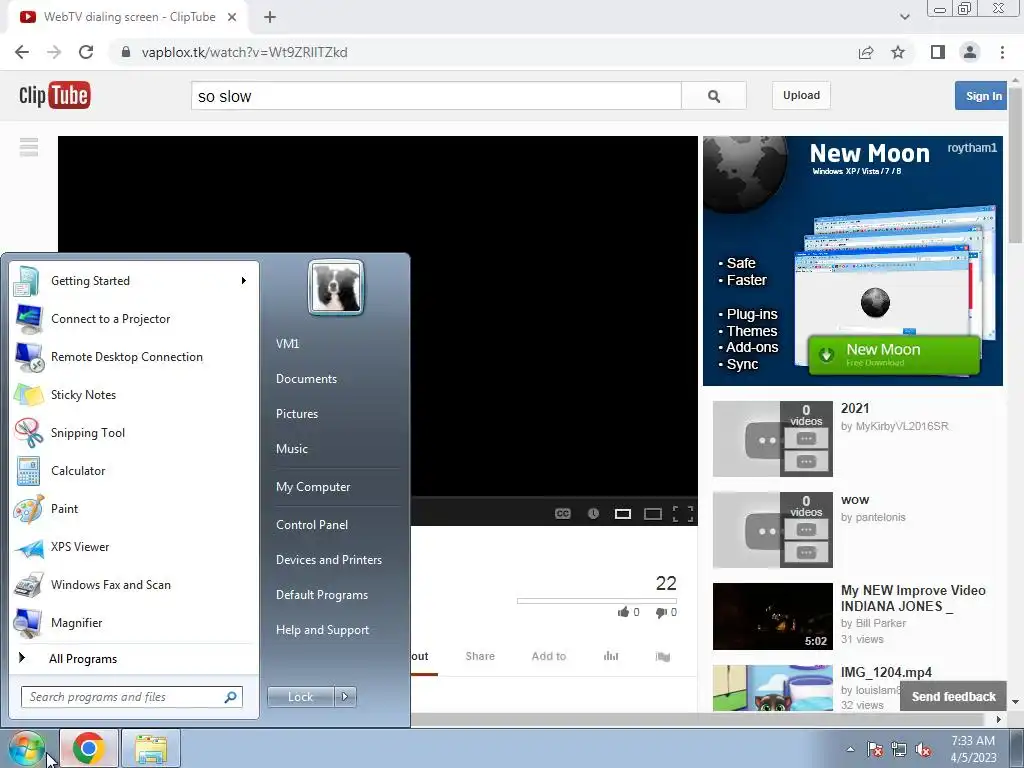Open shutdown options arrow next to Lock

coord(345,697)
